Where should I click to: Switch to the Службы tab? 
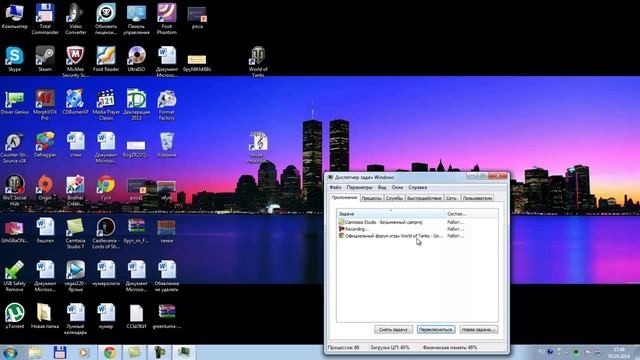pyautogui.click(x=394, y=198)
